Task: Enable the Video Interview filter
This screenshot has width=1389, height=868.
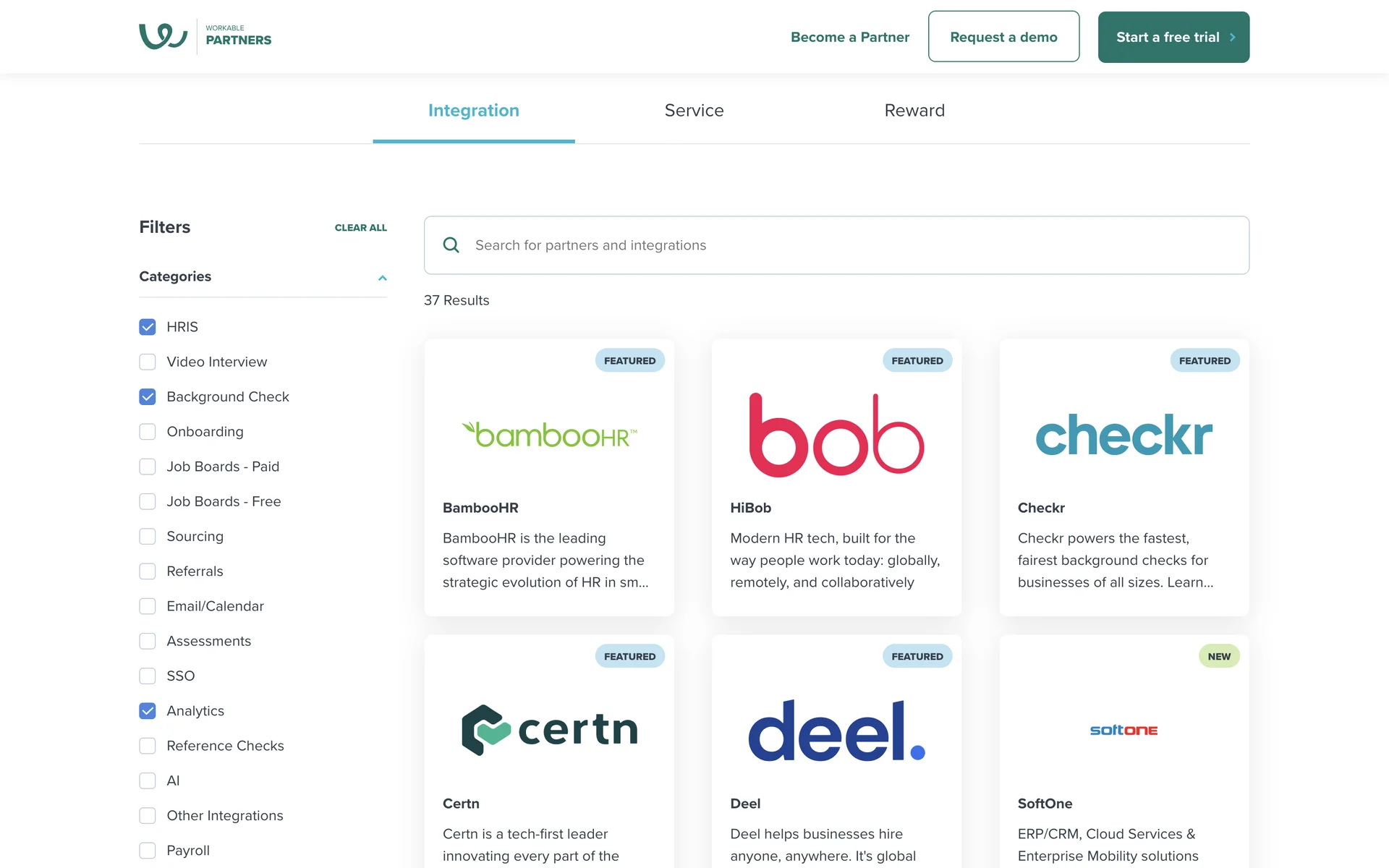Action: click(148, 362)
